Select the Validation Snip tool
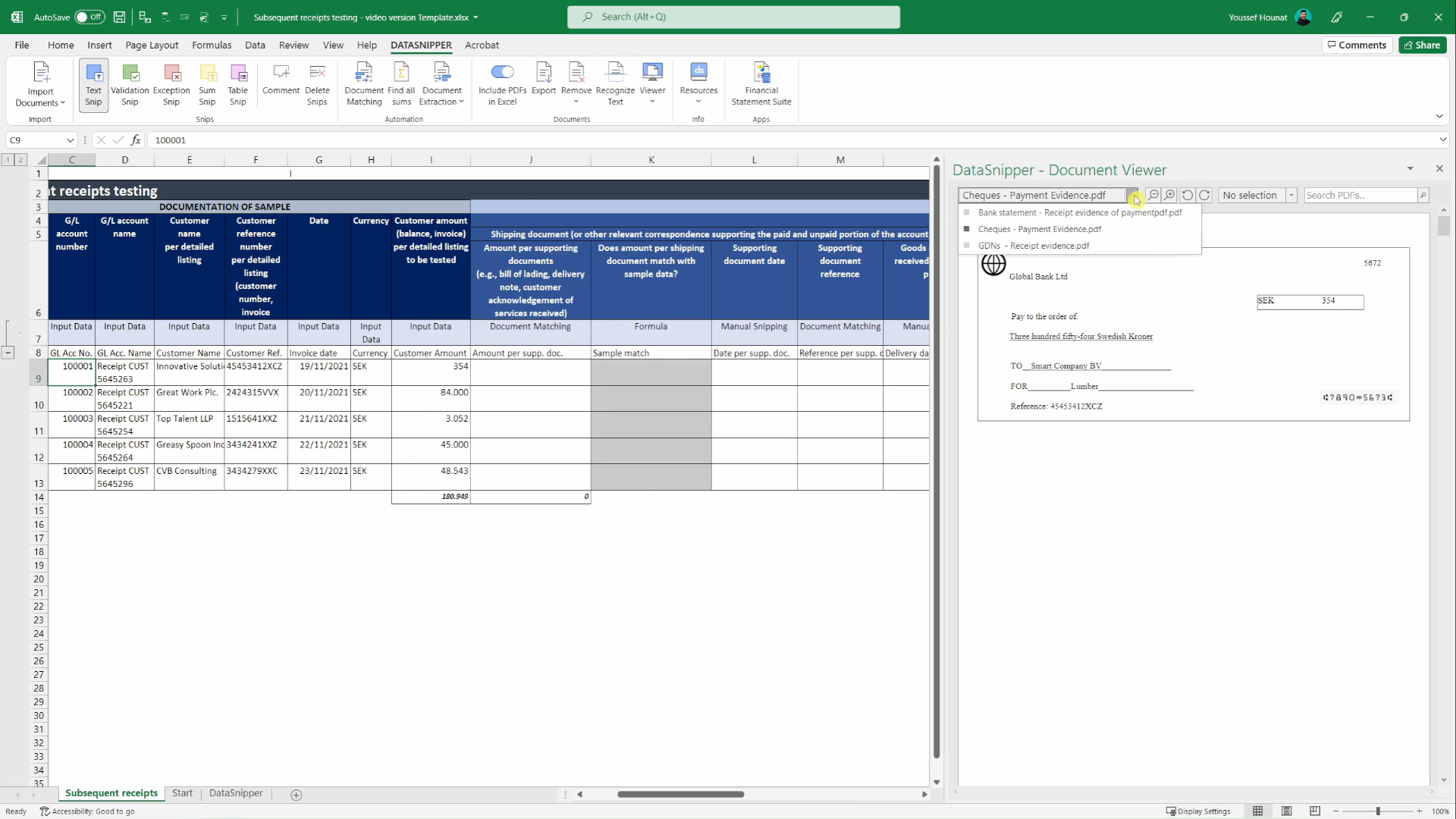The image size is (1456, 819). click(130, 84)
